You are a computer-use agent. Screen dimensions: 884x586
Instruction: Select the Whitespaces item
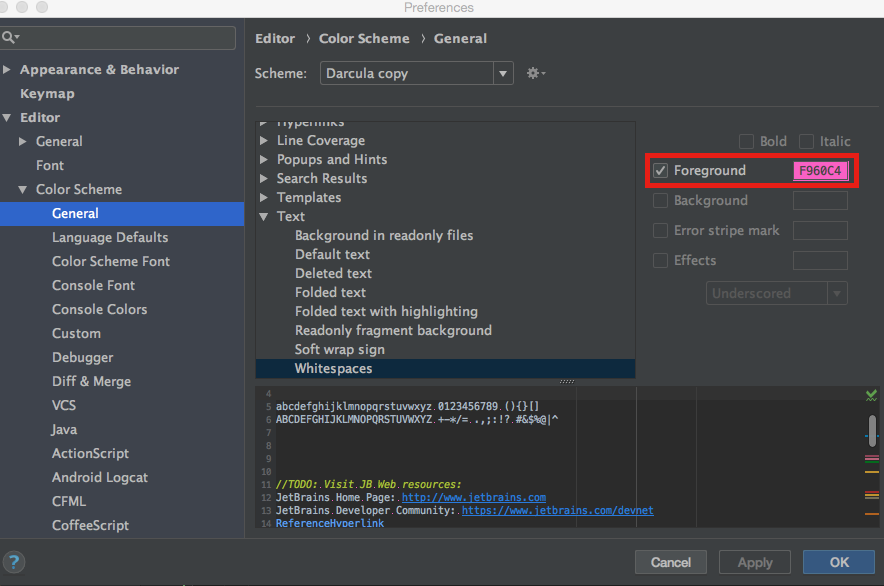[445, 368]
